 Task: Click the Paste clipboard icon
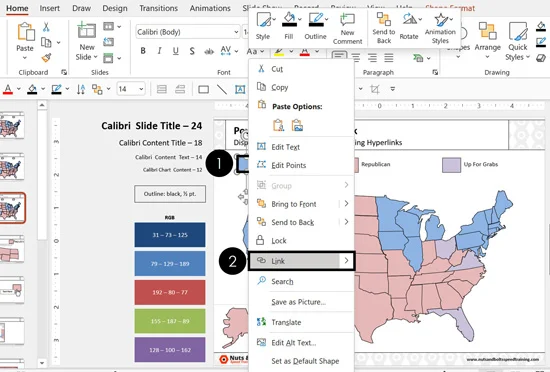[26, 32]
